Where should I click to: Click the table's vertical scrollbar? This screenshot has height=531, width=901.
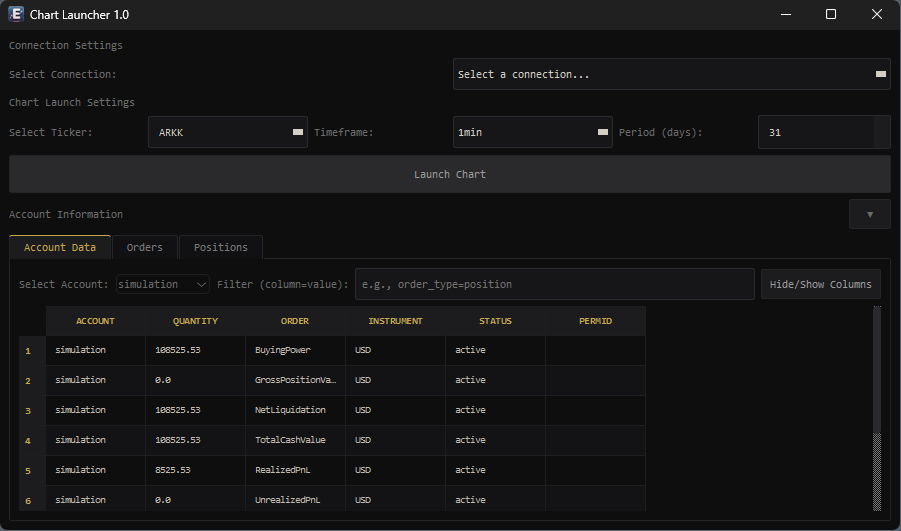pos(877,409)
